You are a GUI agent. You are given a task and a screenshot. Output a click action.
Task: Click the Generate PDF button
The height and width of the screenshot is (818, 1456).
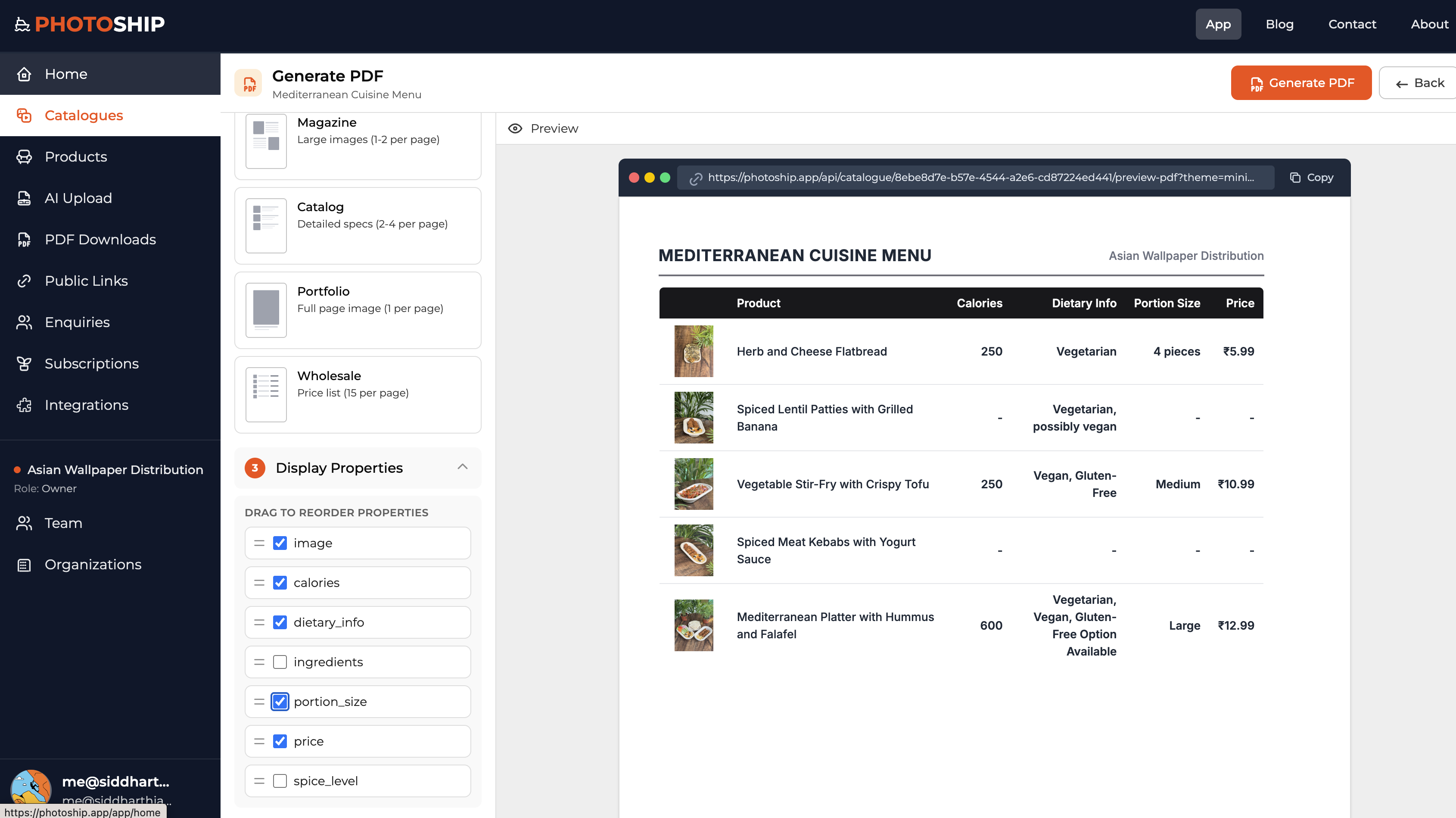tap(1301, 83)
